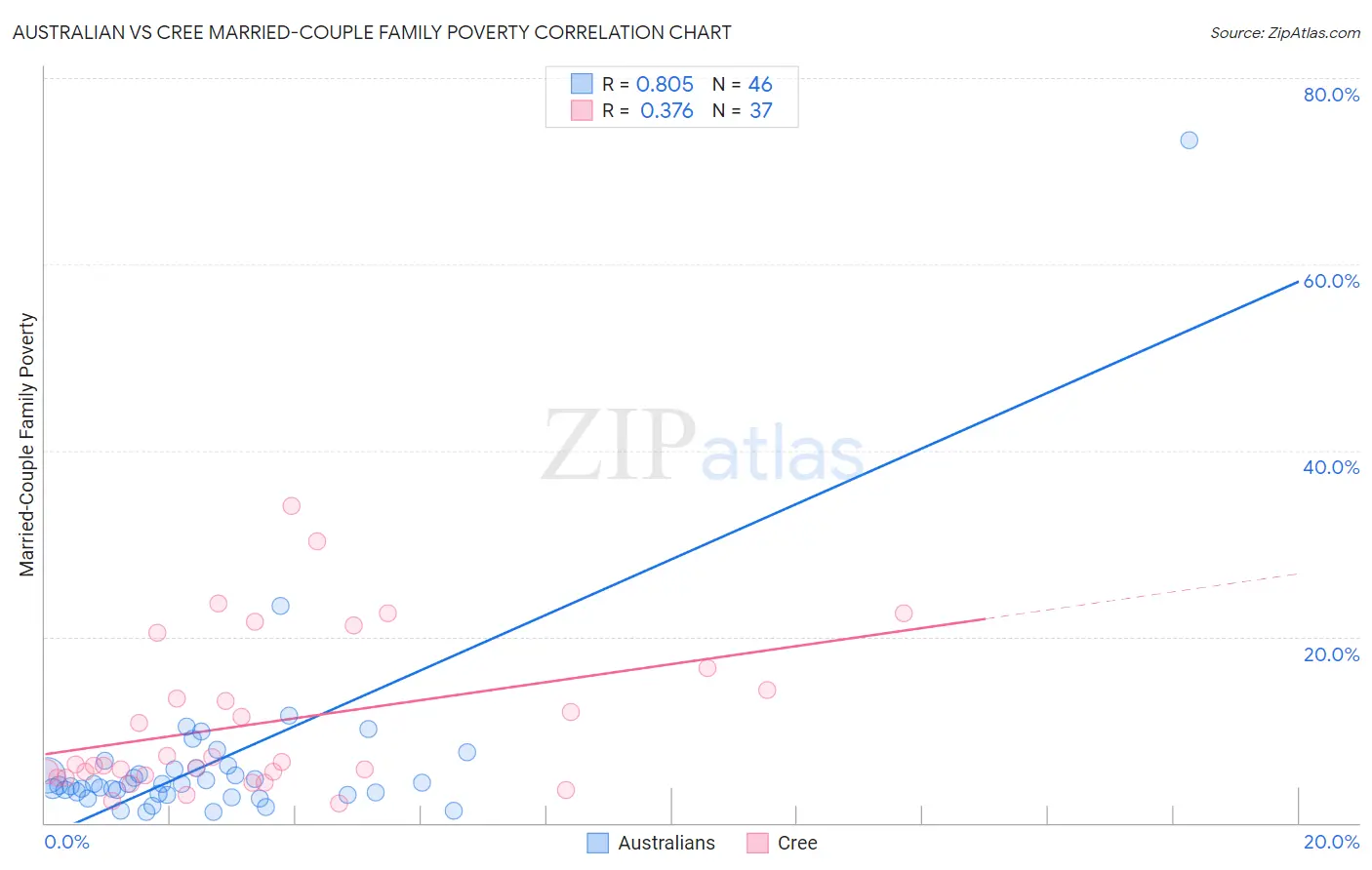
Task: Click the outlier blue point near 80% poverty
Action: 1189,139
